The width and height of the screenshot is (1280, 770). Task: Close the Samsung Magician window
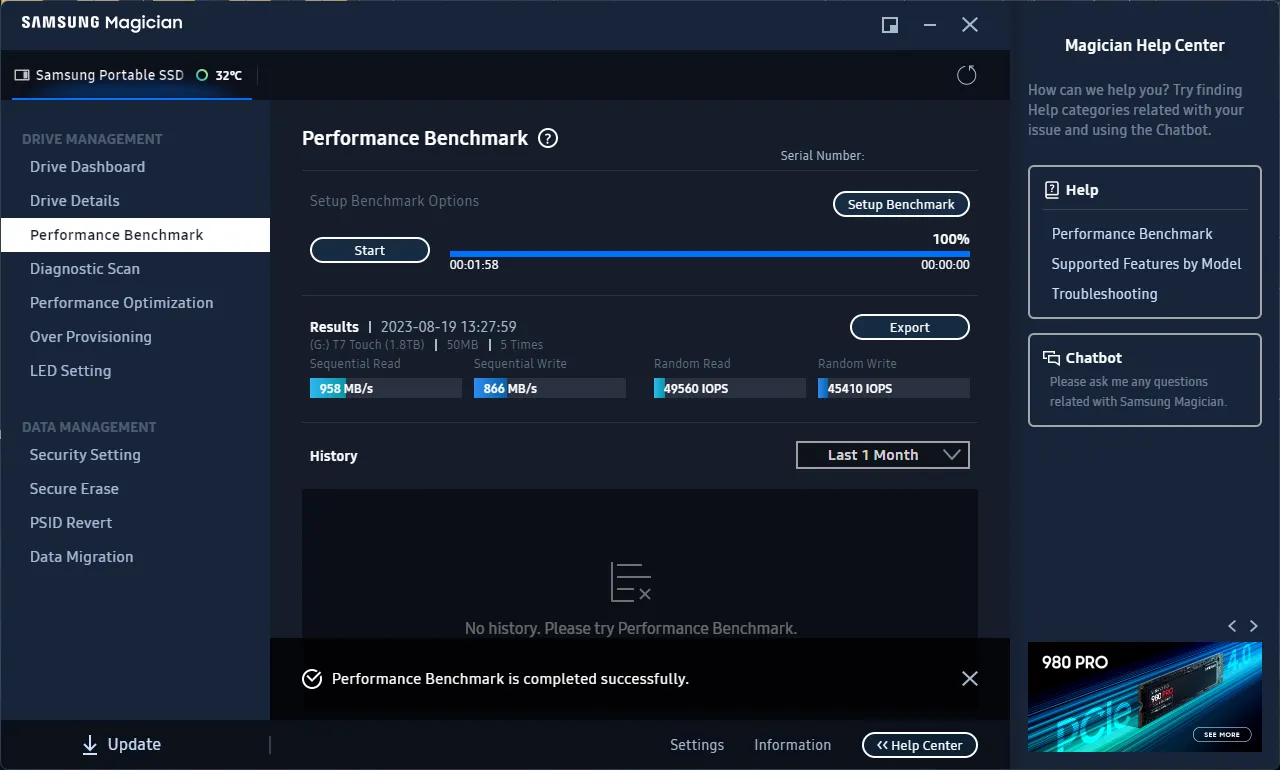[970, 25]
